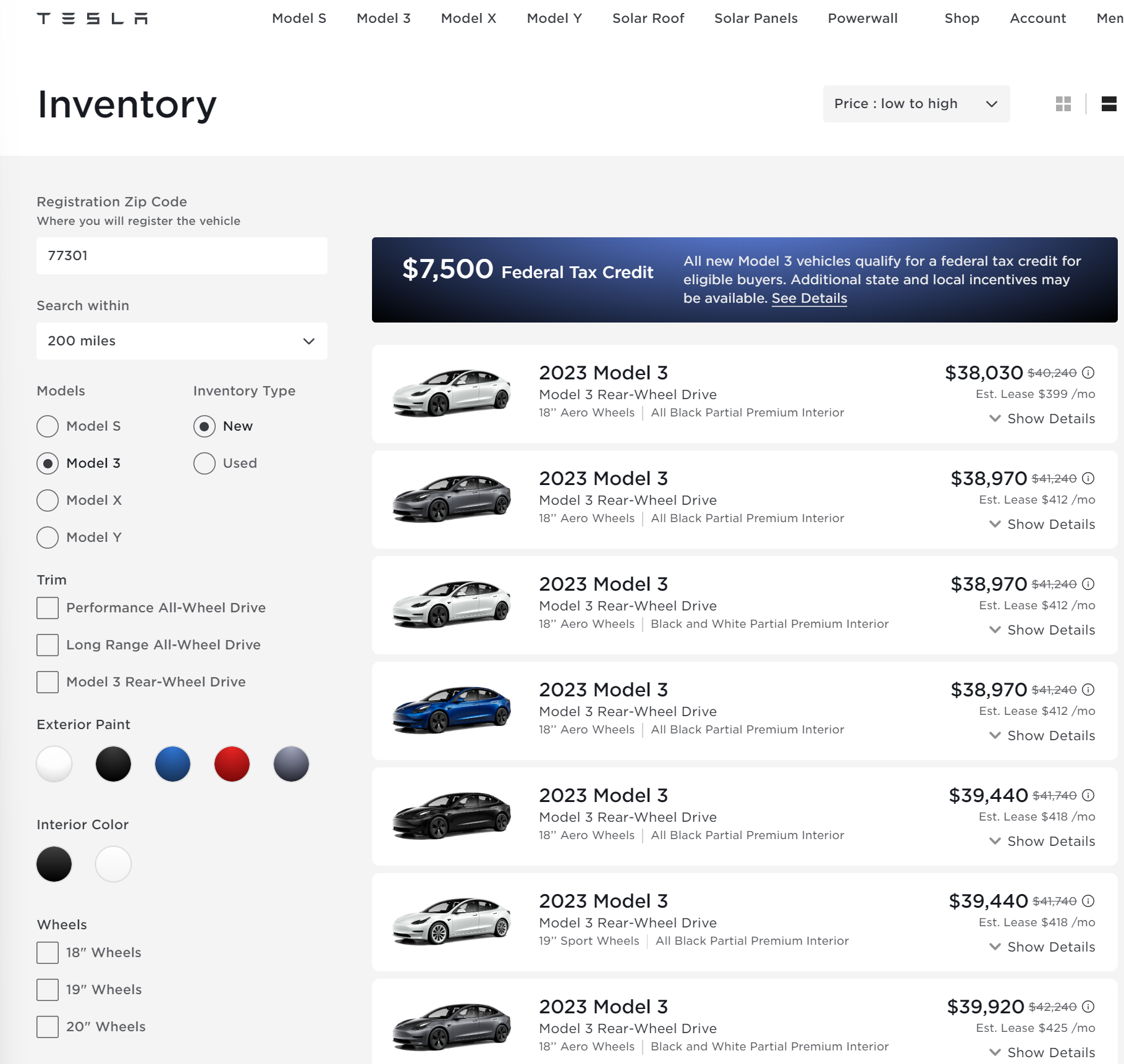The width and height of the screenshot is (1124, 1064).
Task: Select grey exterior paint swatch
Action: pos(292,764)
